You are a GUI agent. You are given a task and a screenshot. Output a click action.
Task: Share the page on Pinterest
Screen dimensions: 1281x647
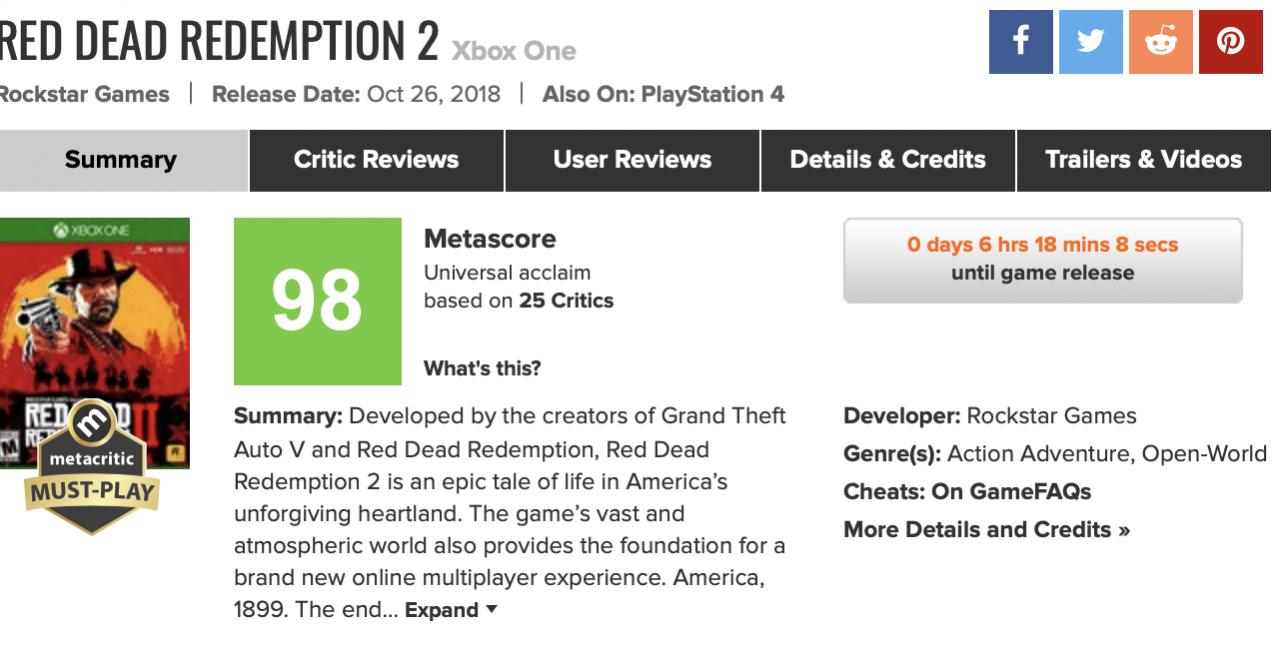click(1230, 42)
